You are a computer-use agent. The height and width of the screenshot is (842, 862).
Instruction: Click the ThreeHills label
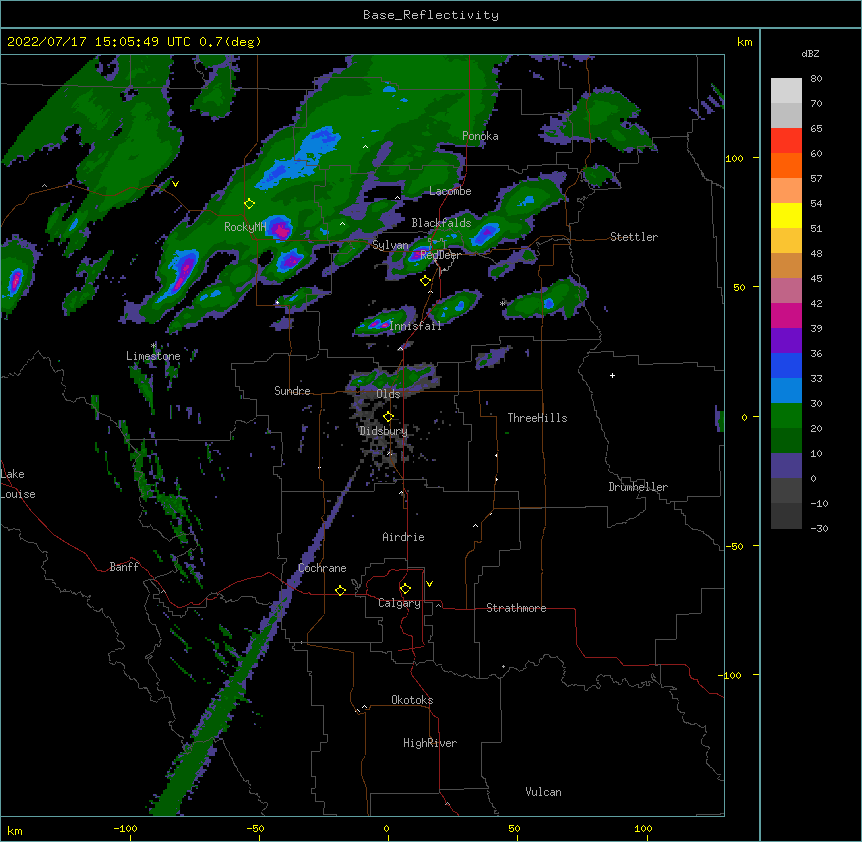point(537,418)
